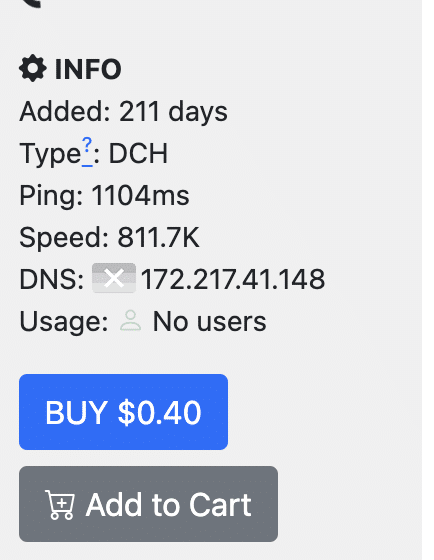Viewport: 434px width, 560px height.
Task: Click the cart icon inside Add to Cart
Action: (60, 505)
